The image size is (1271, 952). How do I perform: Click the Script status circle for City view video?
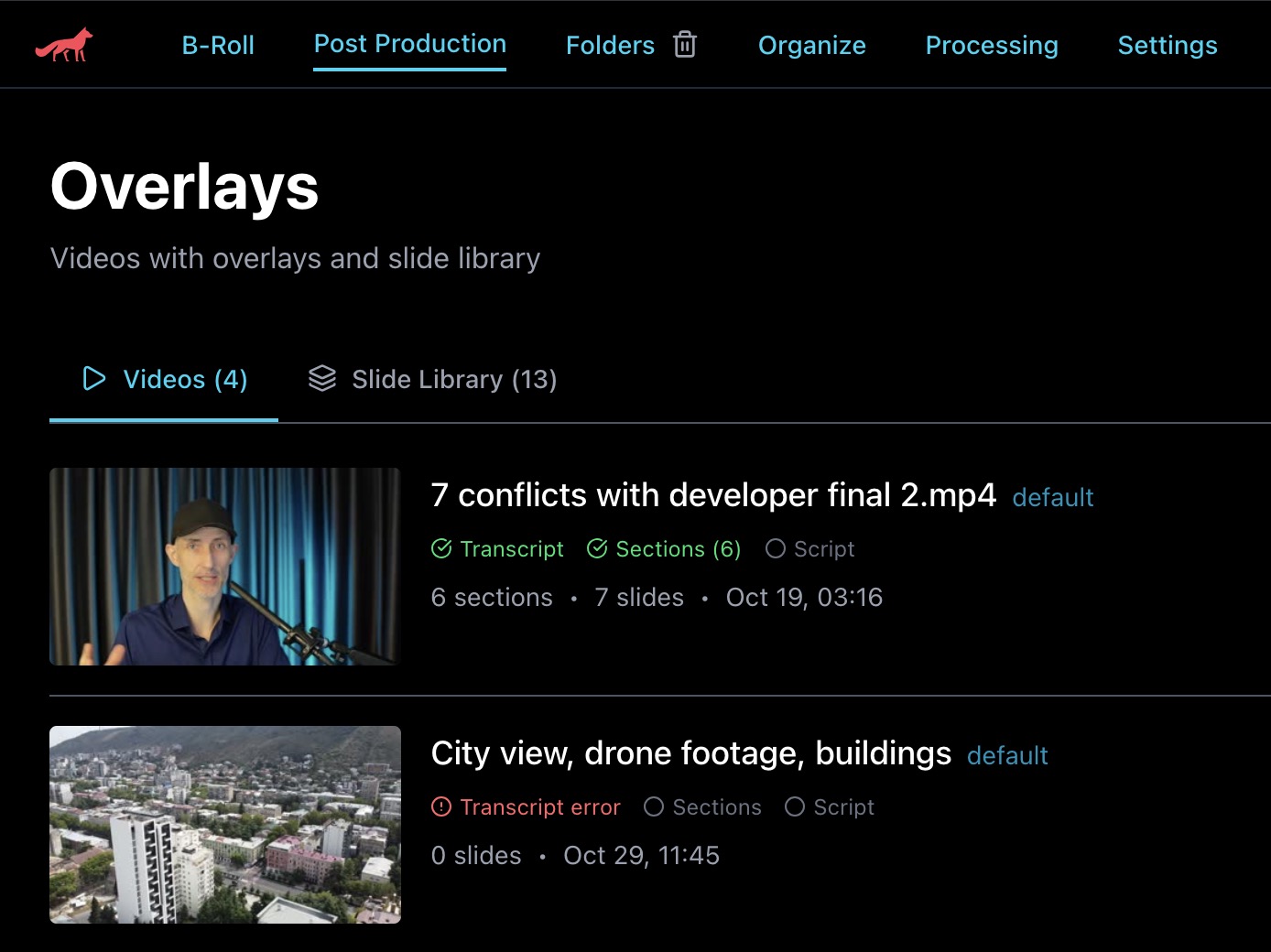click(795, 806)
